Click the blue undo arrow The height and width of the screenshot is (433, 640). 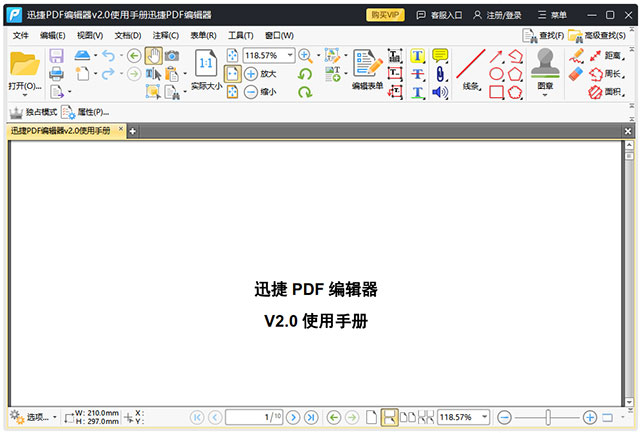click(109, 55)
